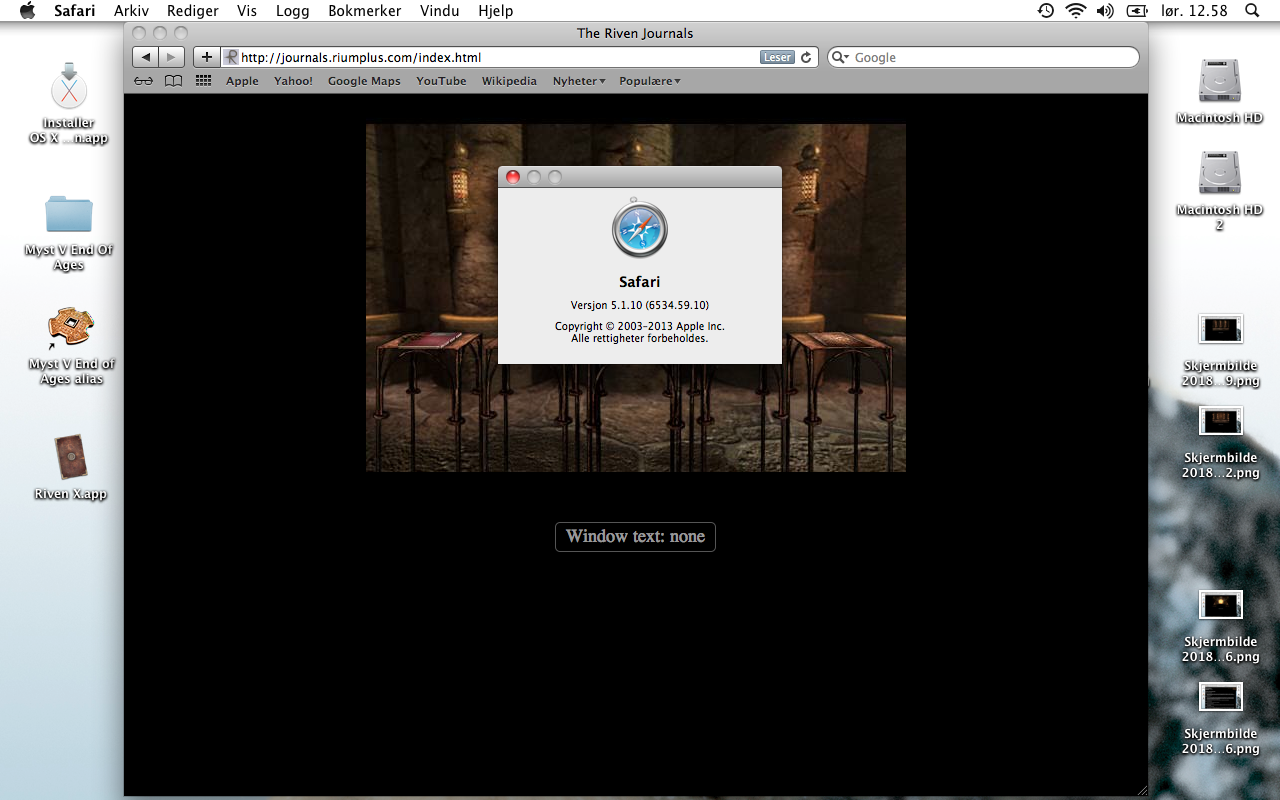1280x800 pixels.
Task: Show all bookmarks book icon
Action: pyautogui.click(x=174, y=81)
